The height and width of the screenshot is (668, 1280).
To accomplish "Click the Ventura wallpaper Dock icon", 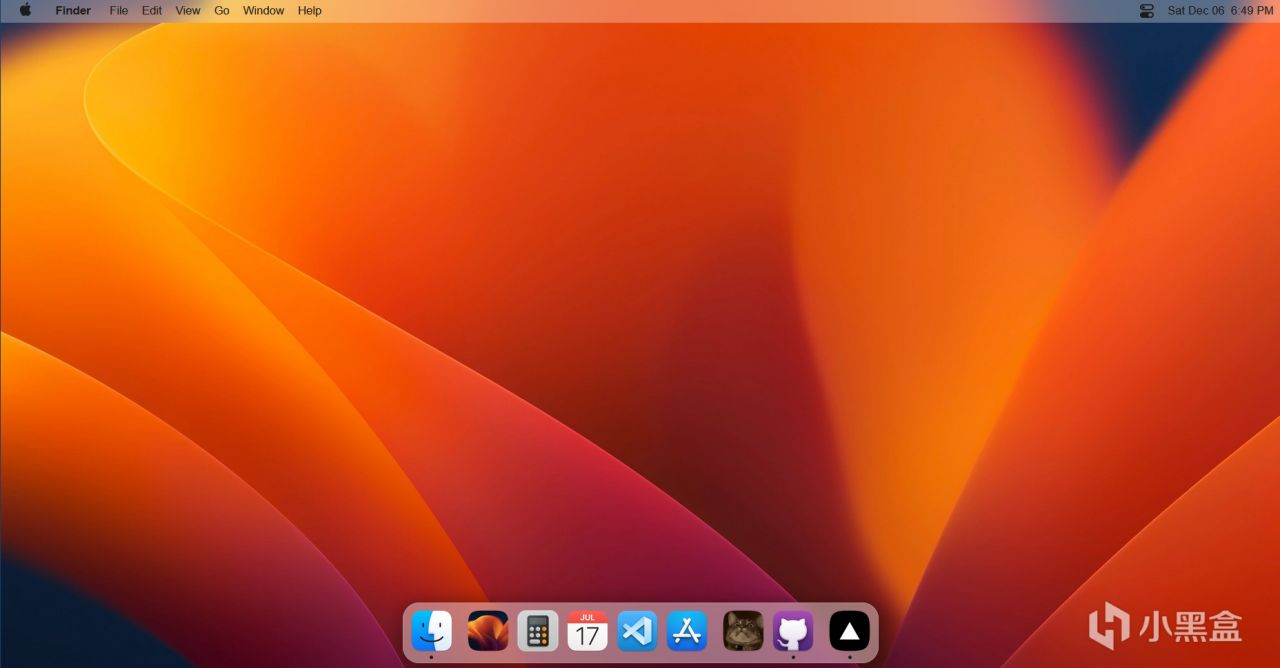I will [x=488, y=631].
